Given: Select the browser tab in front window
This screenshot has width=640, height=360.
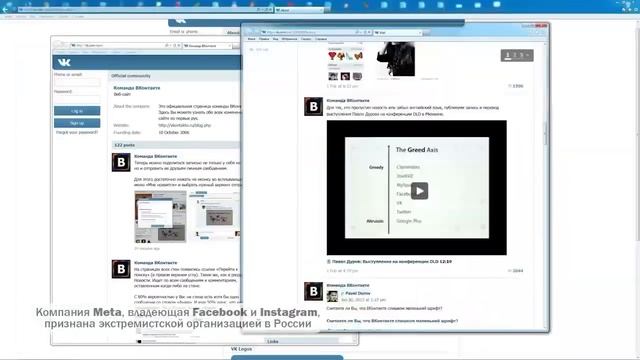Looking at the screenshot, I should point(398,32).
